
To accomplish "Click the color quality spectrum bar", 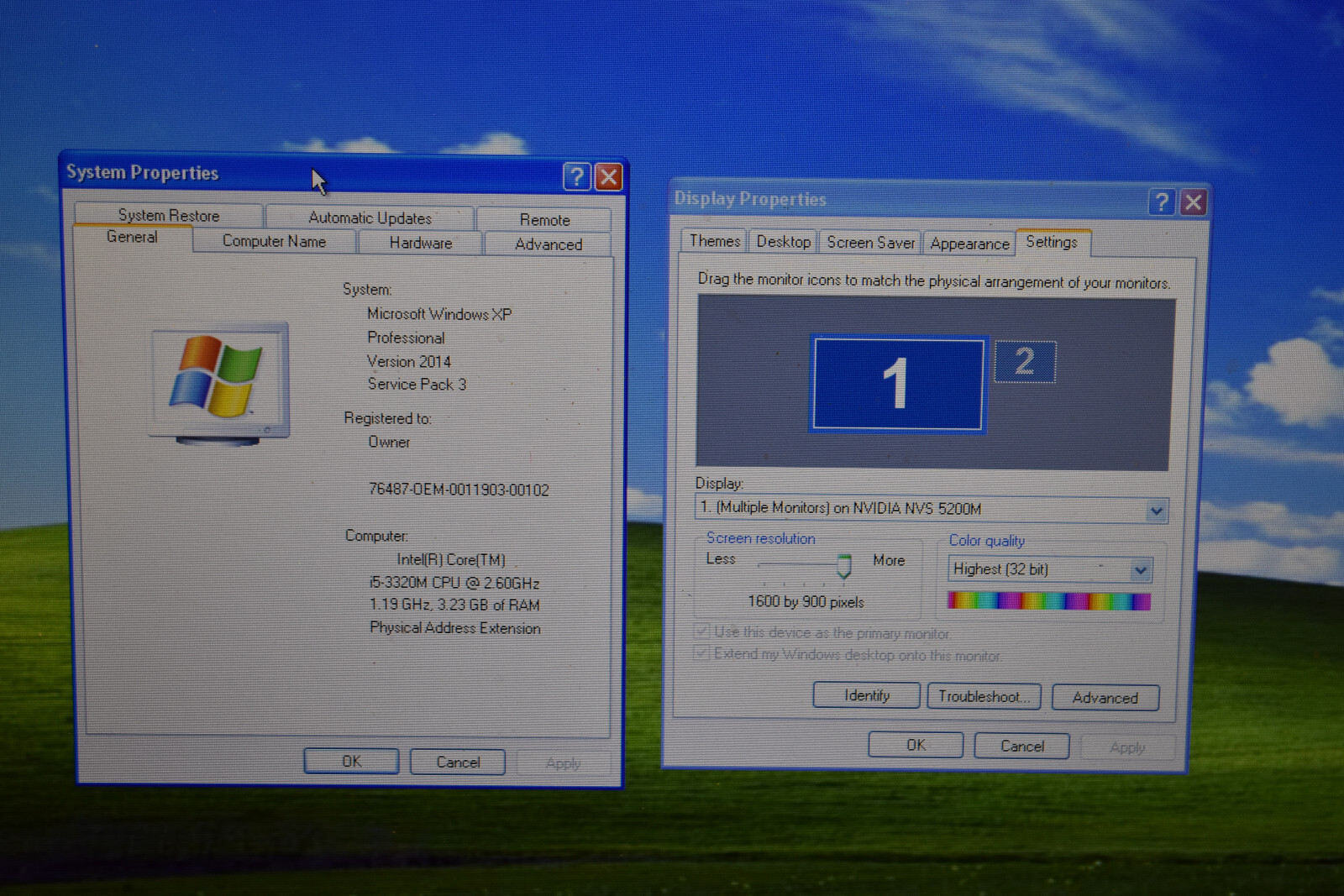I will click(1048, 600).
